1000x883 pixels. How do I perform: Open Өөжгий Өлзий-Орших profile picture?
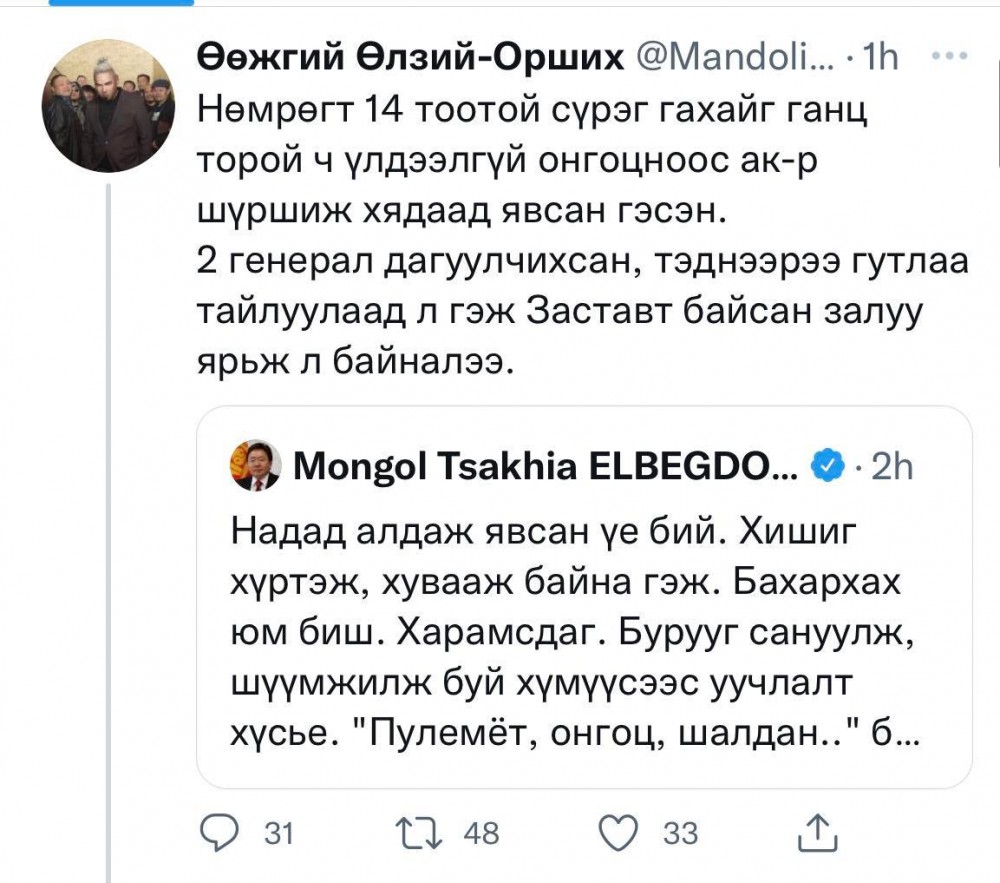click(108, 106)
